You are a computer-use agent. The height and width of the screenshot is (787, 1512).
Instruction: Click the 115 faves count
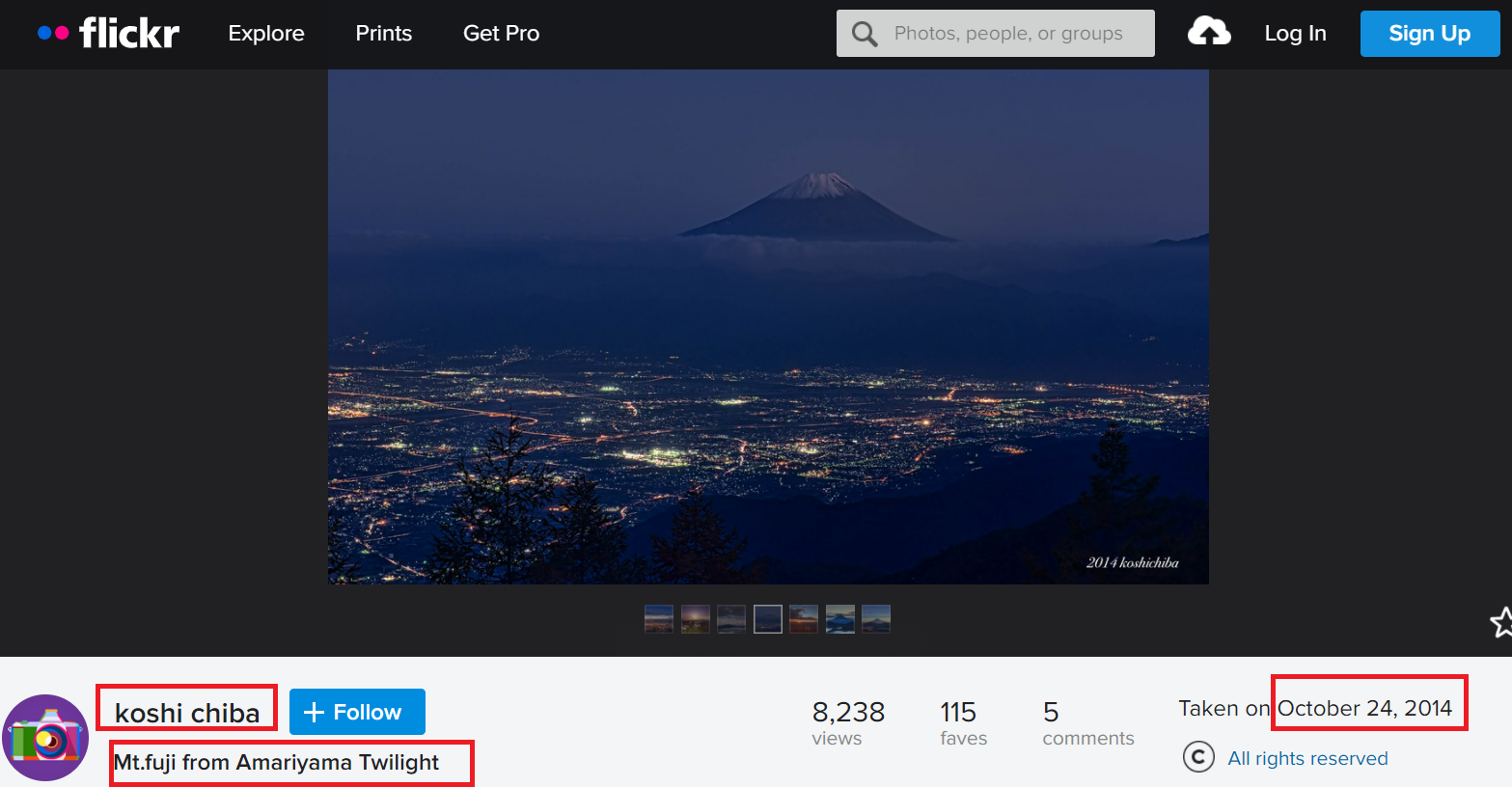pyautogui.click(x=962, y=722)
